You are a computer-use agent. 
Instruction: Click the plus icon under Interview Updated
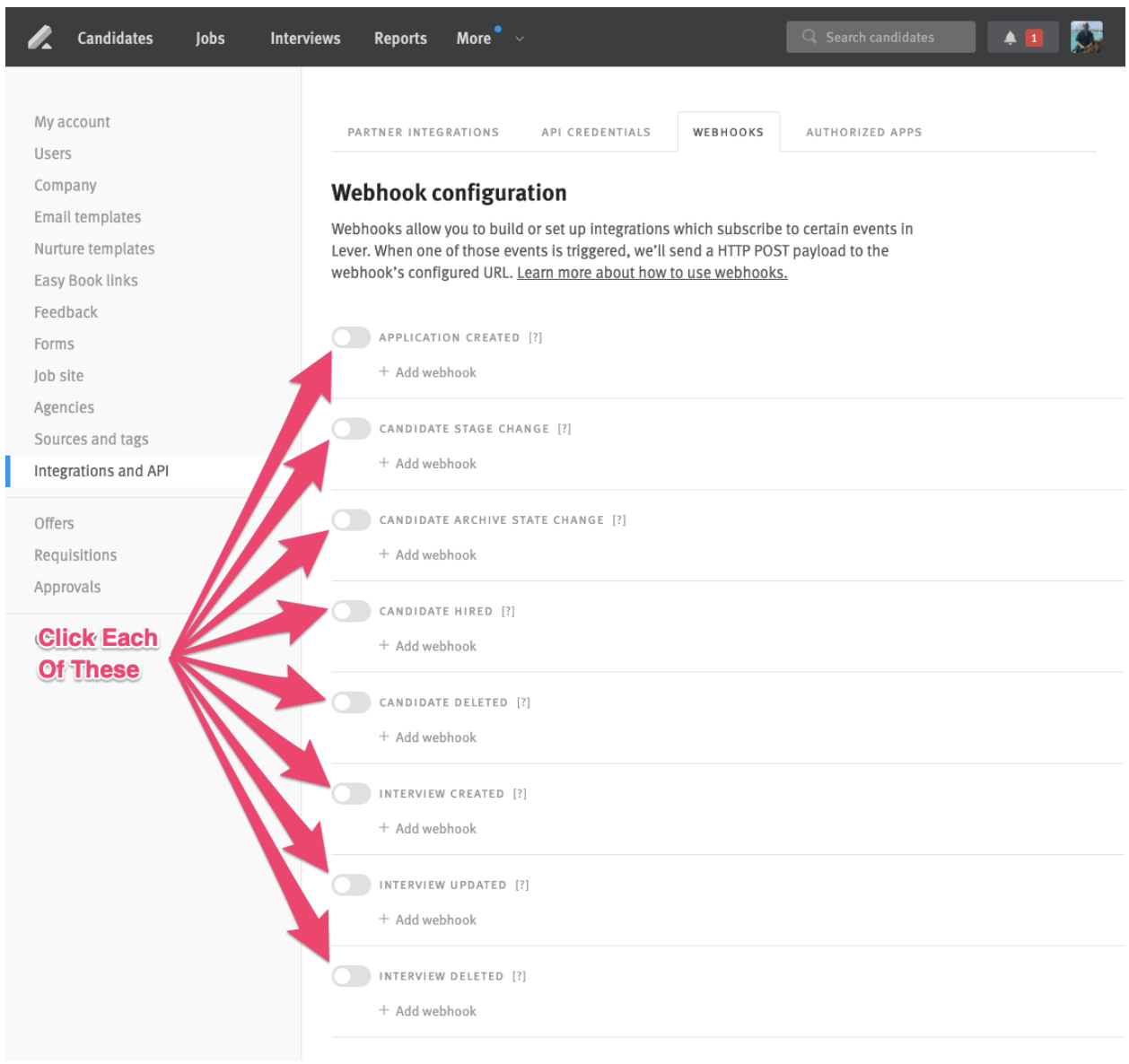(x=384, y=920)
